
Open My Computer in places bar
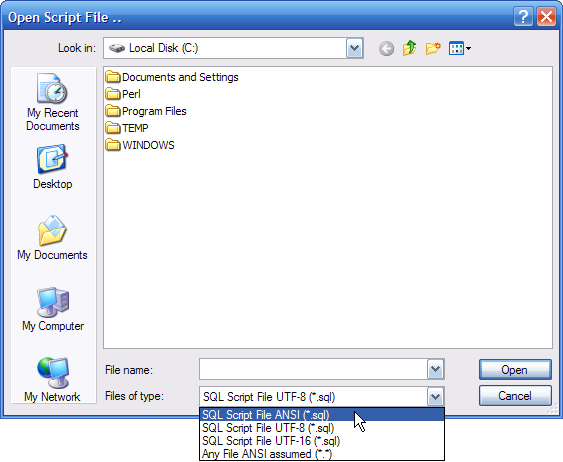pyautogui.click(x=53, y=309)
